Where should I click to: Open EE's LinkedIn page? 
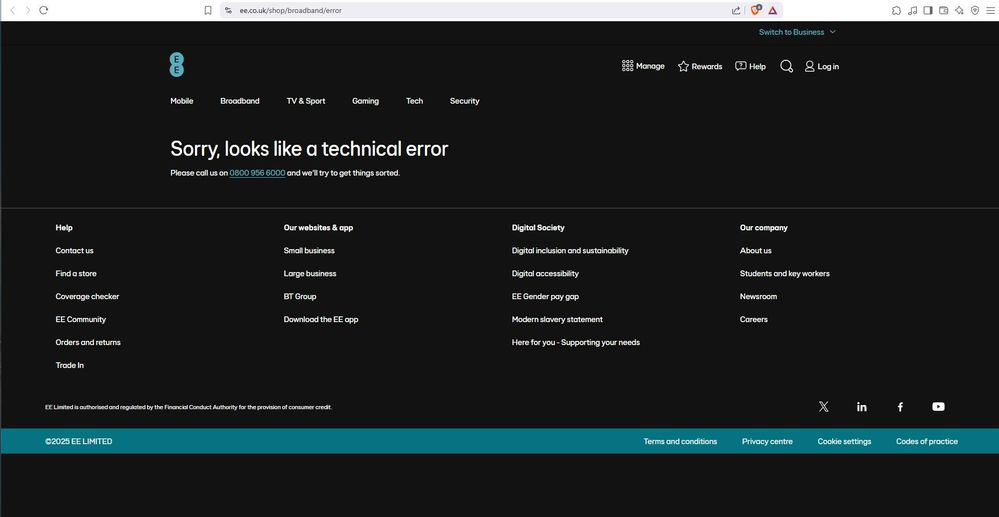coord(861,407)
